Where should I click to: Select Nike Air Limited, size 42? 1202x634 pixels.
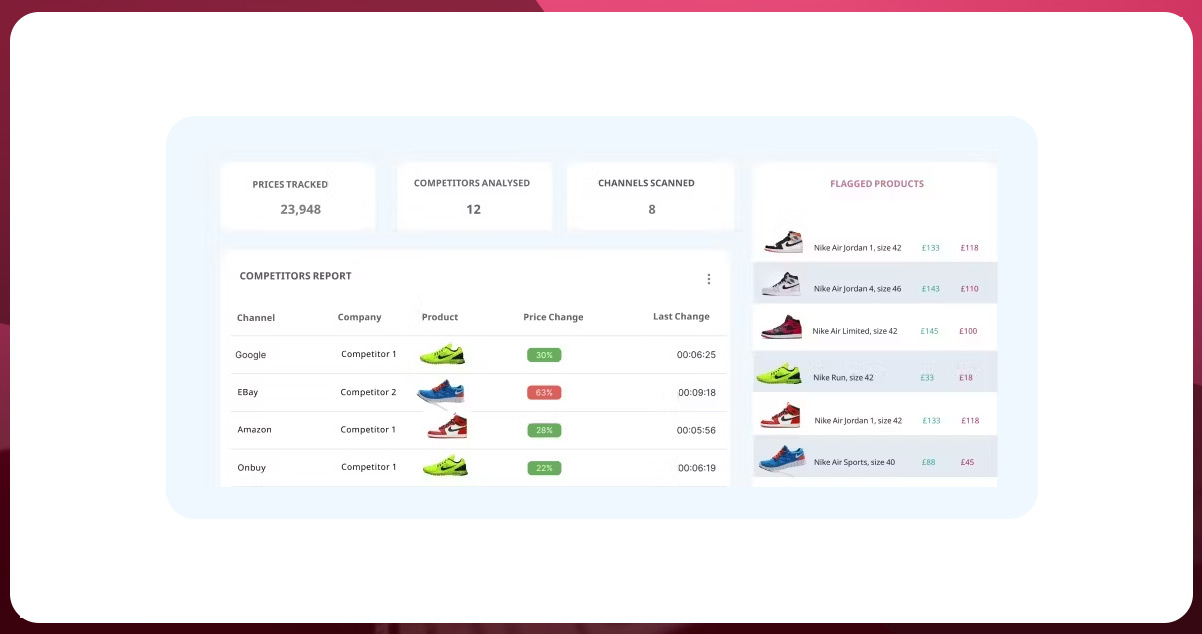click(x=855, y=331)
